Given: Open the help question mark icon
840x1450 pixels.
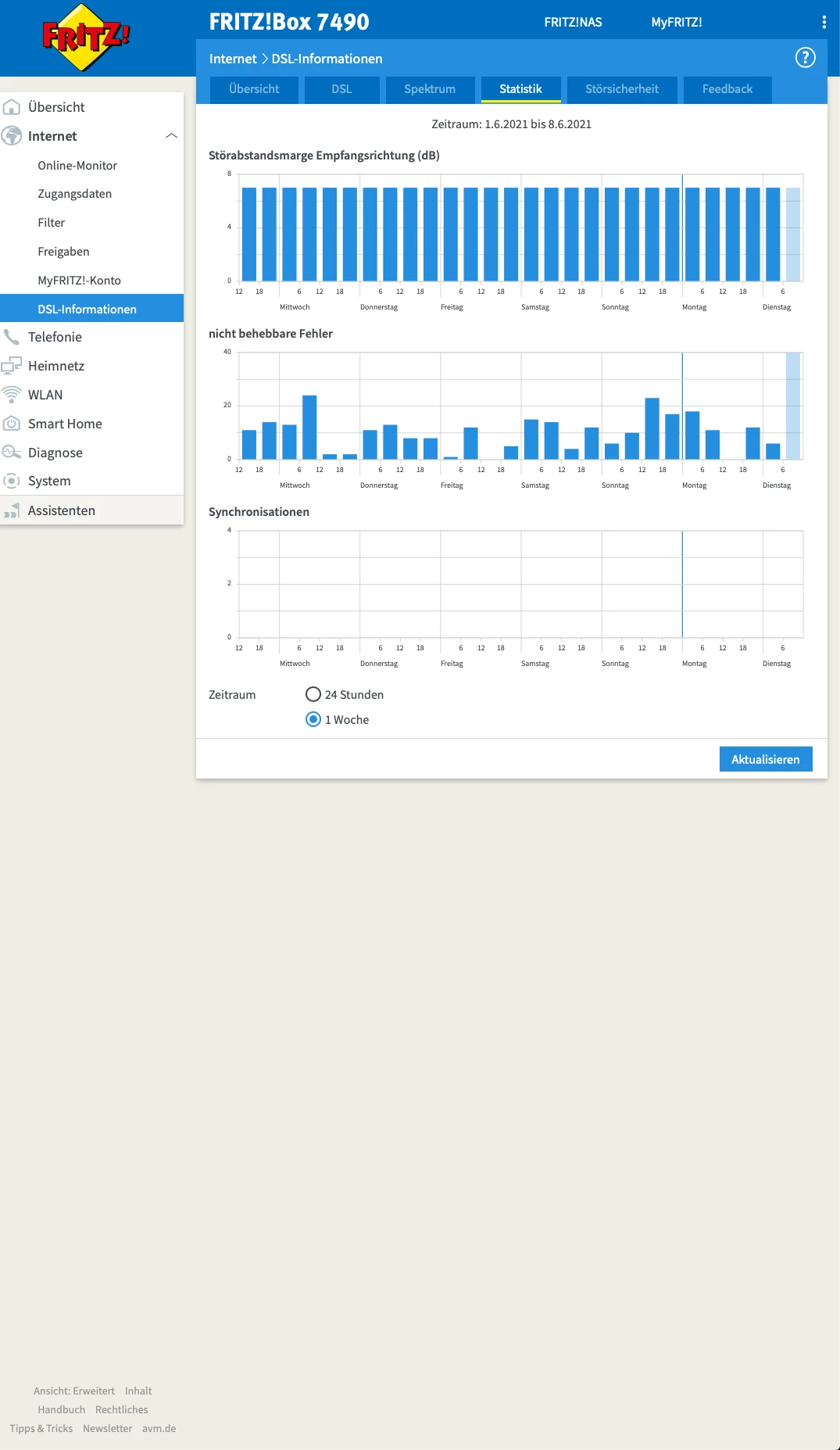Looking at the screenshot, I should [x=805, y=58].
